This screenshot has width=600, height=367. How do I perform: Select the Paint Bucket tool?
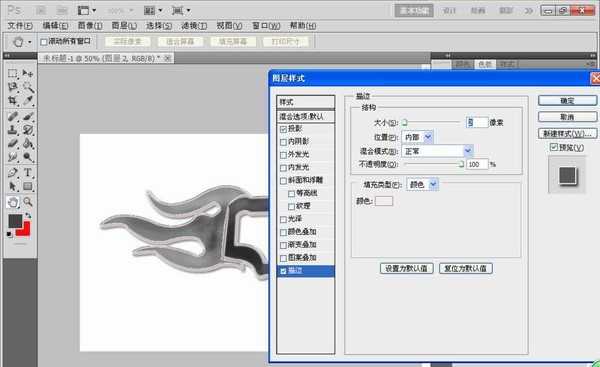pyautogui.click(x=28, y=144)
